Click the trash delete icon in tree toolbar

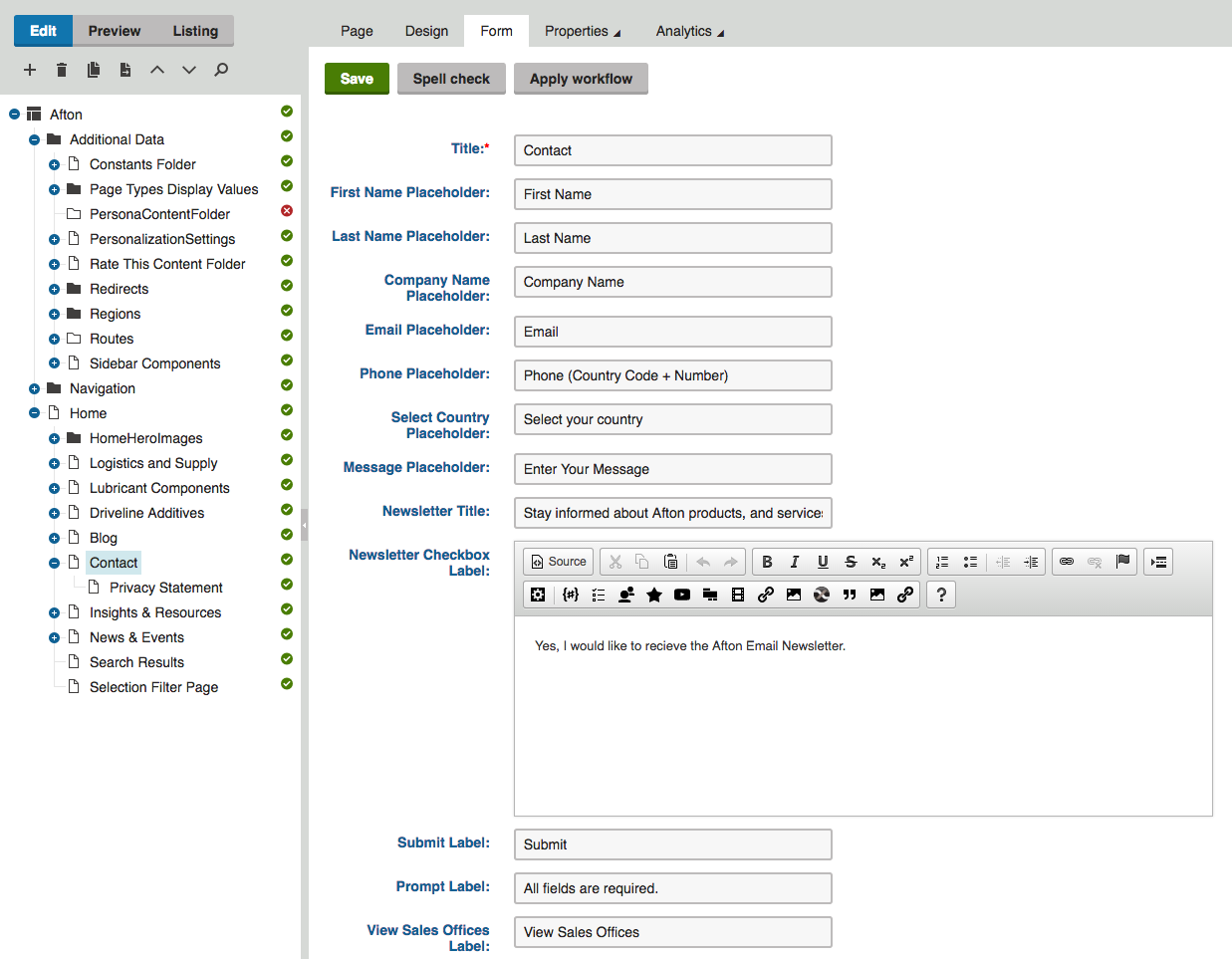(x=62, y=70)
